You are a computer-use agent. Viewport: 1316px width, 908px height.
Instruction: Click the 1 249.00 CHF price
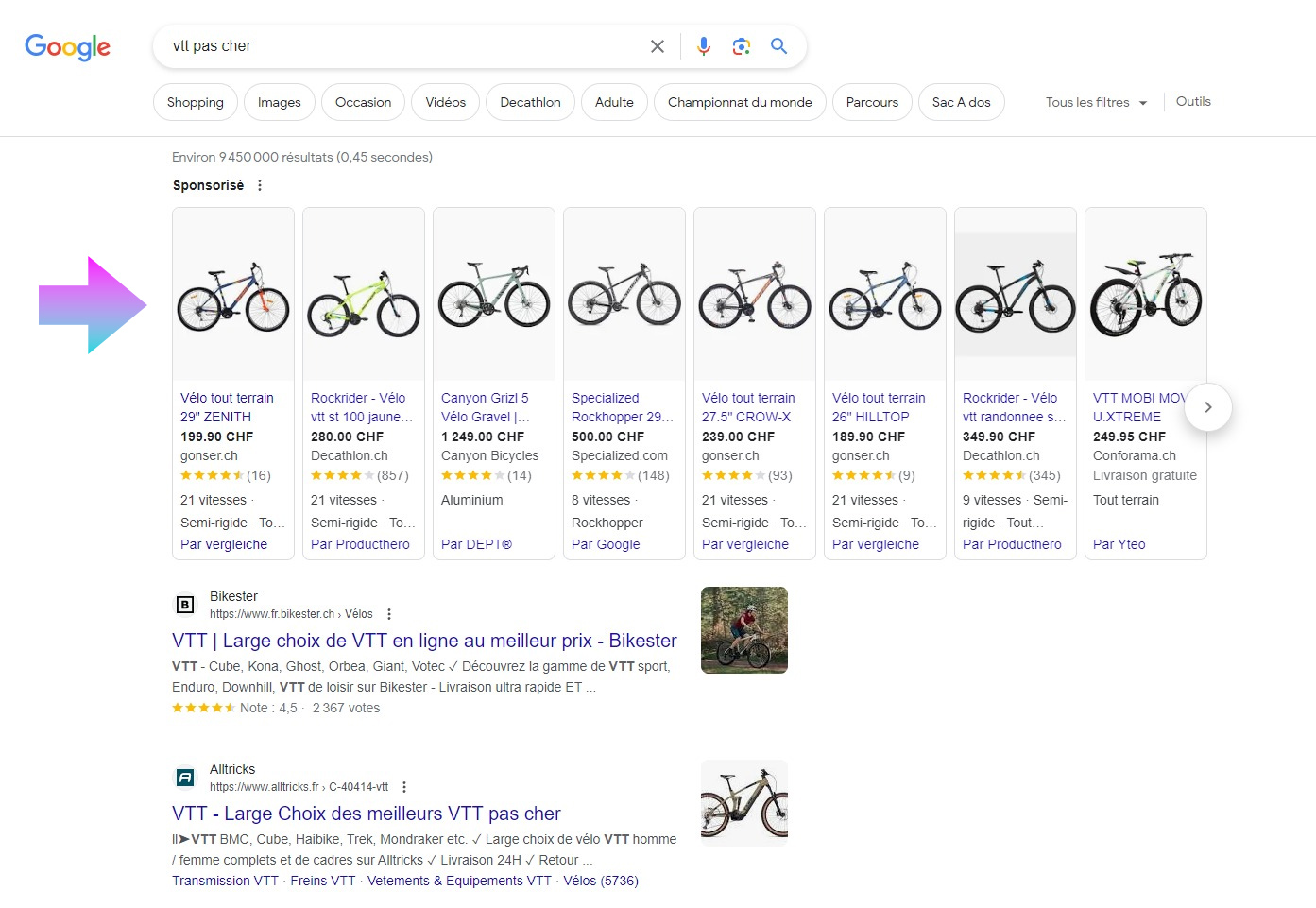[483, 437]
